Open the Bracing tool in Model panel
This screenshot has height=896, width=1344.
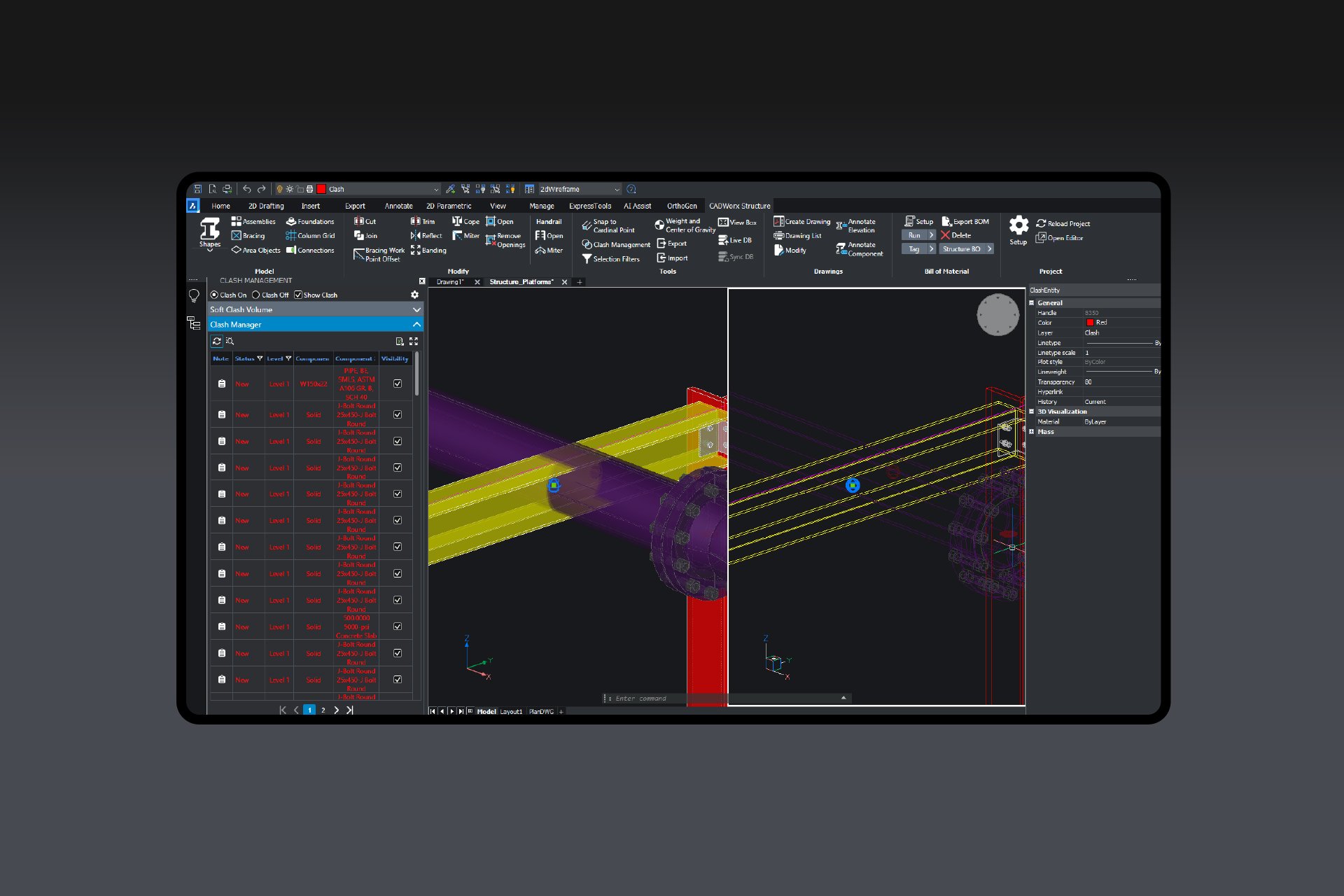click(249, 235)
